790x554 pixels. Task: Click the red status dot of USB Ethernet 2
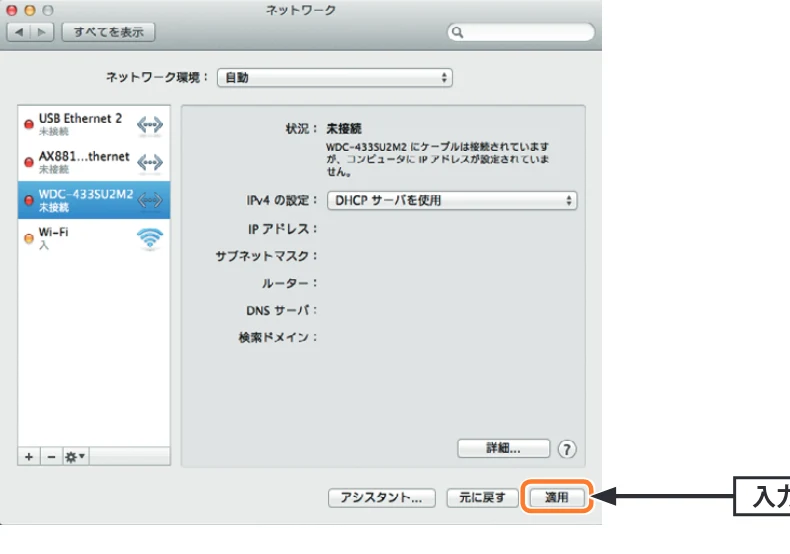click(x=29, y=124)
